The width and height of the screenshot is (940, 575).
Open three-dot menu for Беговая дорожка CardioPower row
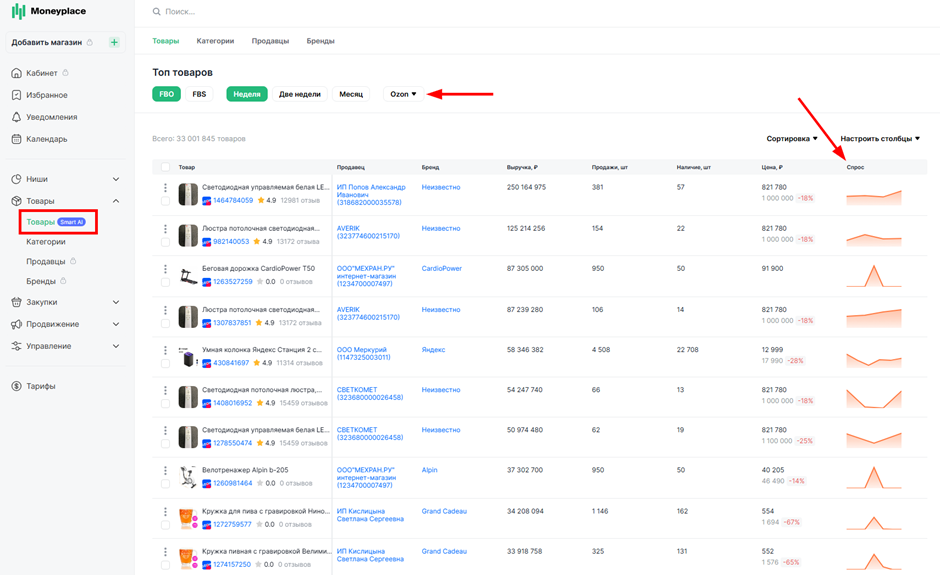click(165, 269)
